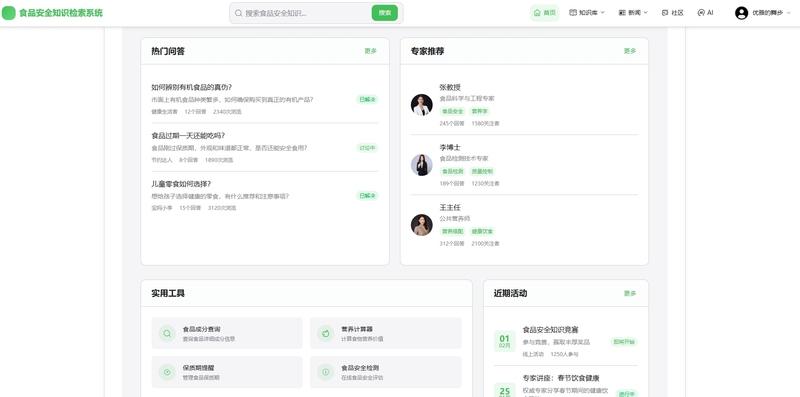Click the 质量控制 tag under 李博士
800x397 pixels.
[x=482, y=171]
